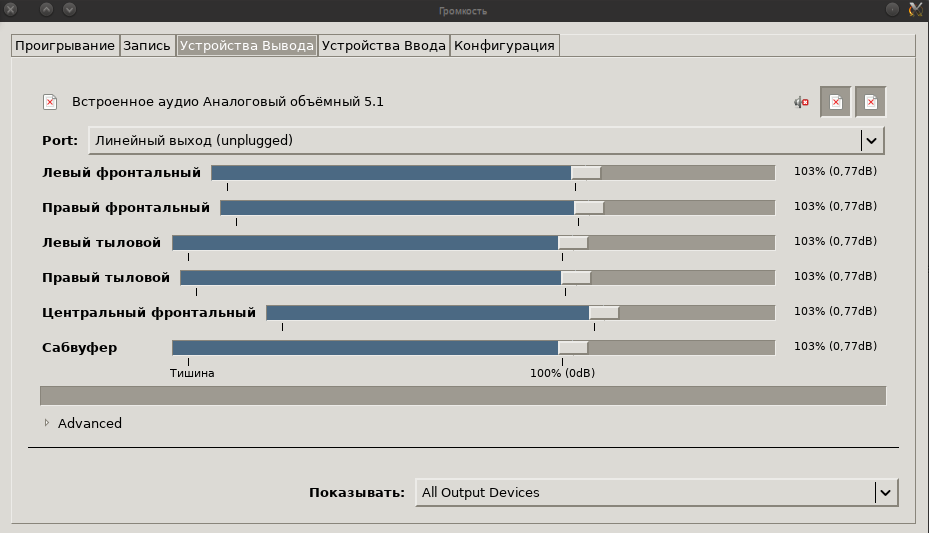Open the Показывать dropdown with All Output Devices
Viewport: 929px width, 533px height.
tap(656, 492)
